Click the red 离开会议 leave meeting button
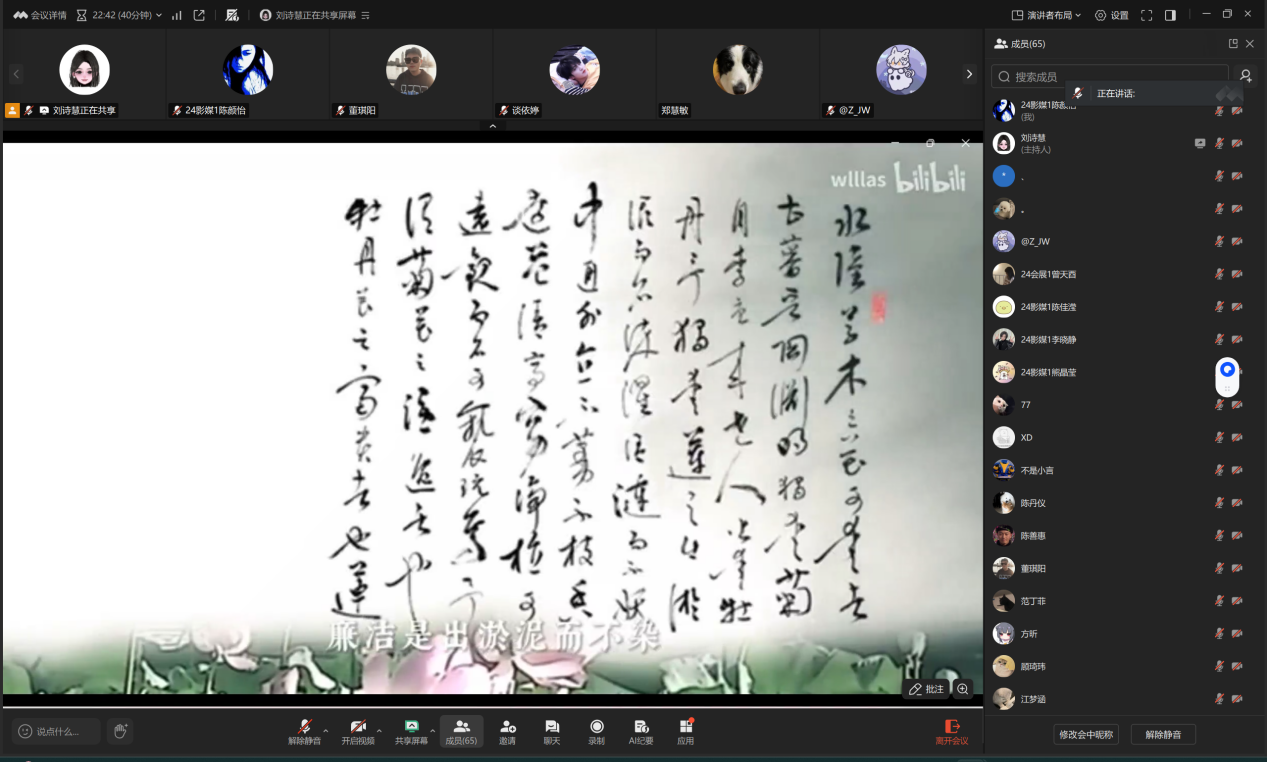1267x762 pixels. point(952,731)
